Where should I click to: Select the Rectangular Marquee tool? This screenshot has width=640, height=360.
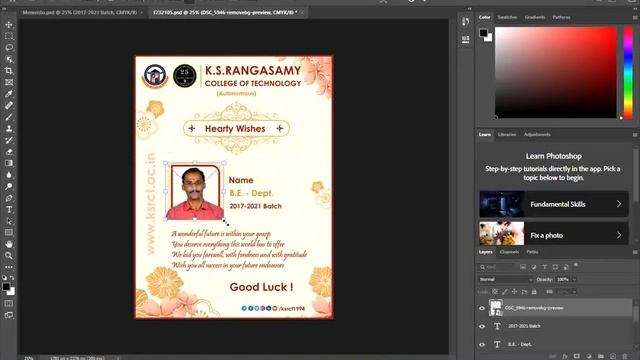[9, 36]
